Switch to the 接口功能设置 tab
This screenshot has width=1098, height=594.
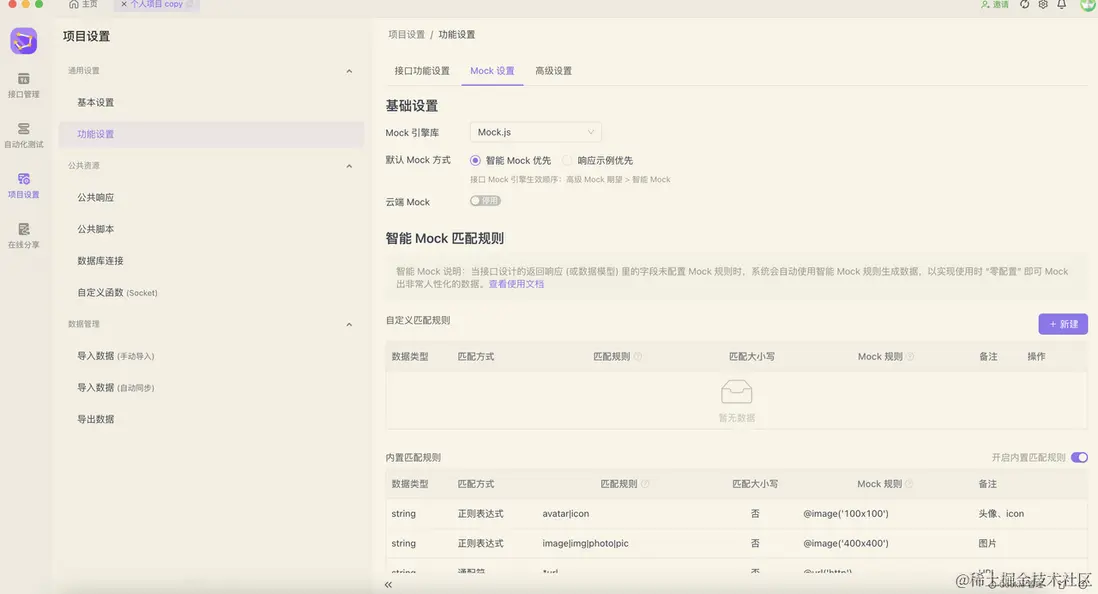422,71
